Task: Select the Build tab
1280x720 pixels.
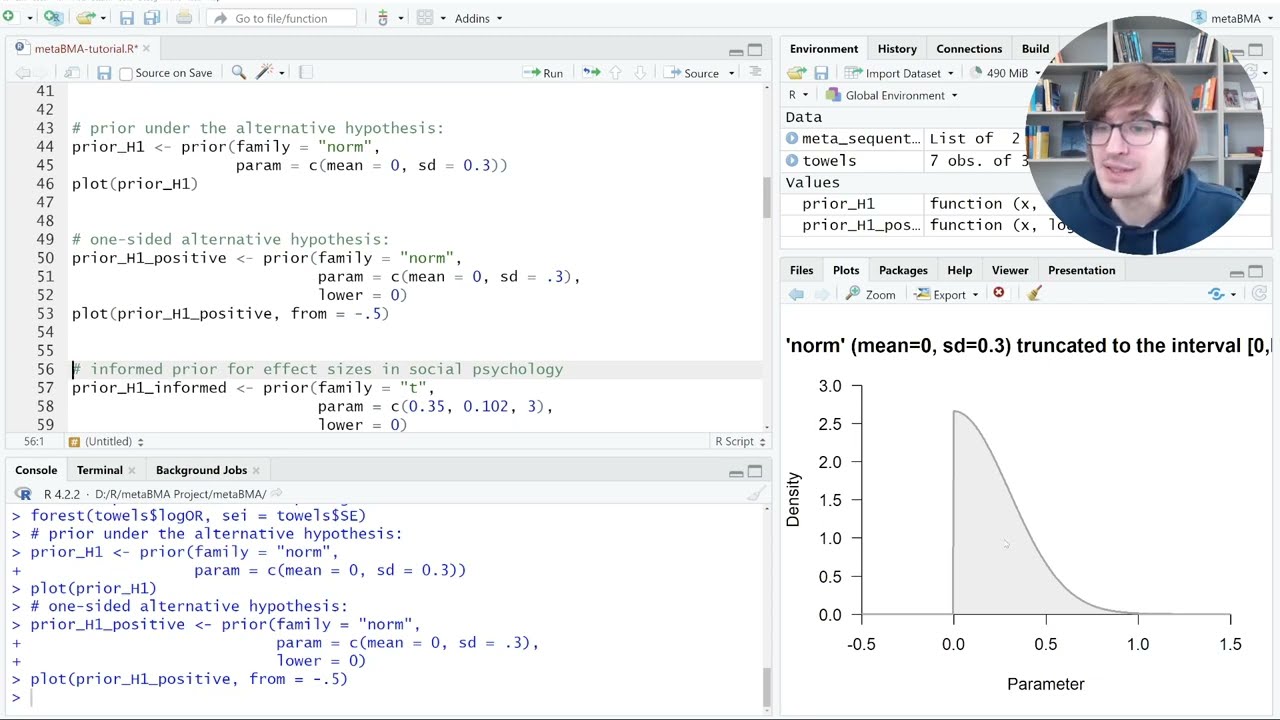Action: (1035, 49)
